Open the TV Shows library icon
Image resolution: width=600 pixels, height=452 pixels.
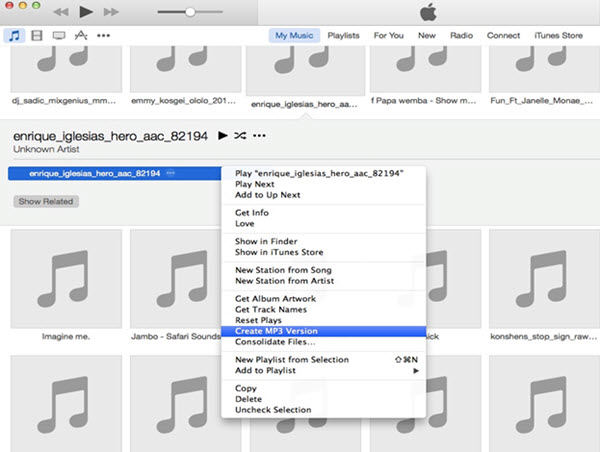[59, 36]
